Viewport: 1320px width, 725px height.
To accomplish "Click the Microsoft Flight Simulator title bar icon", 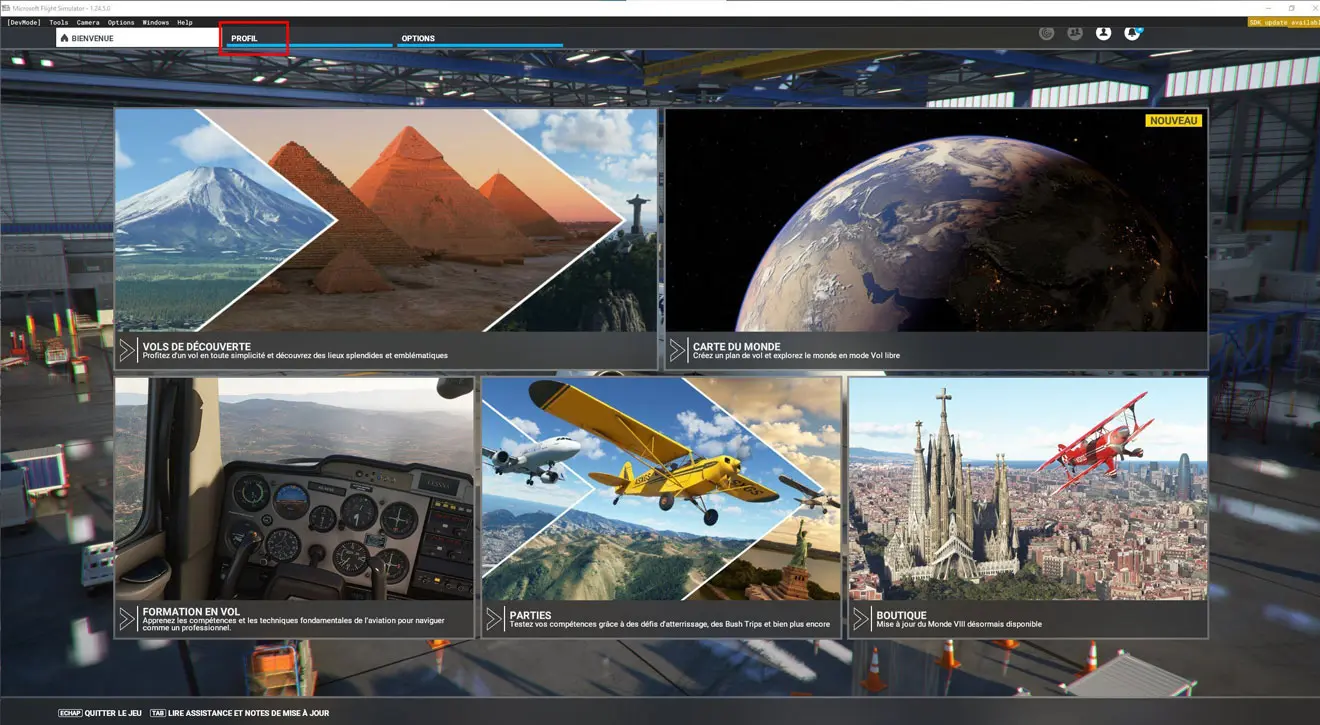I will 6,8.
